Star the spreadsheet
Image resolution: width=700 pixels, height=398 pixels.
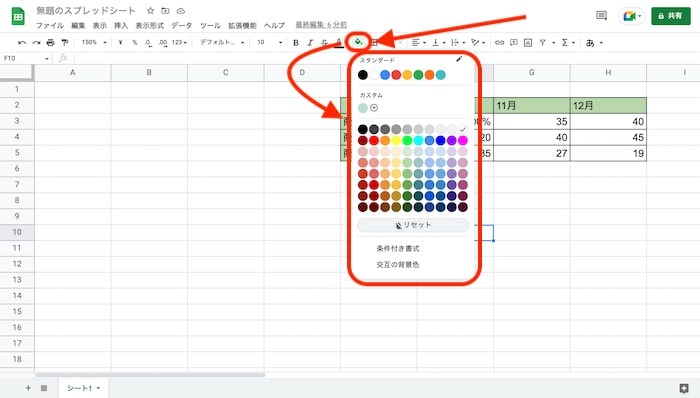150,11
